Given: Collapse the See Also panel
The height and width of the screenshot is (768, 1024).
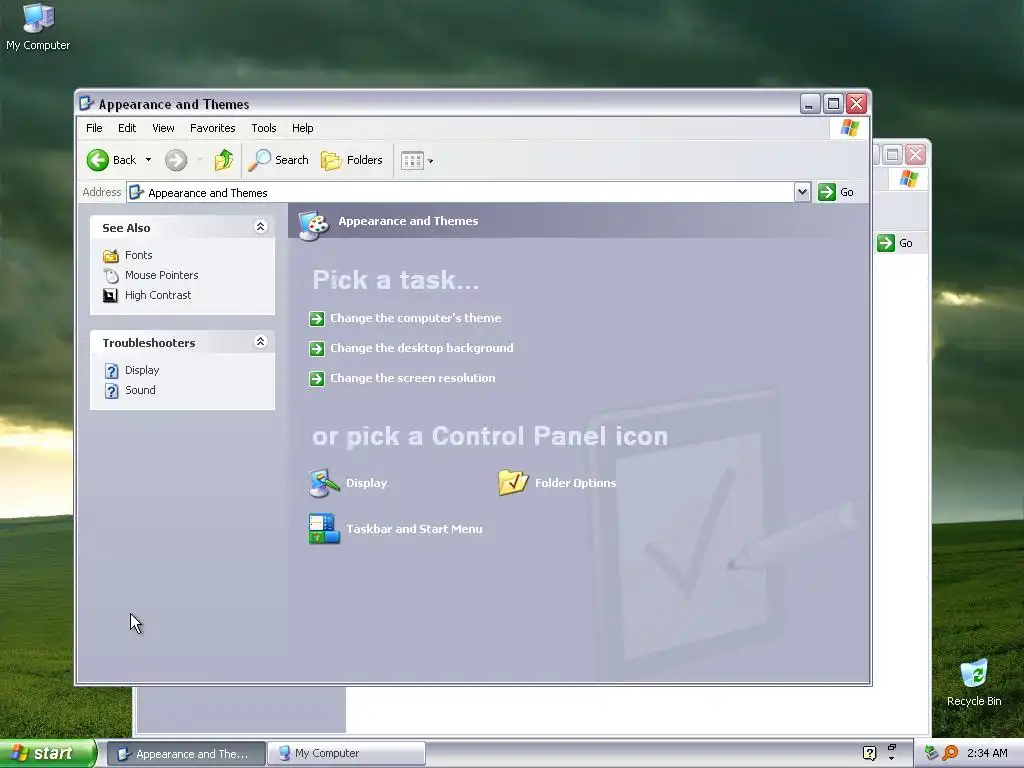Looking at the screenshot, I should tap(260, 227).
